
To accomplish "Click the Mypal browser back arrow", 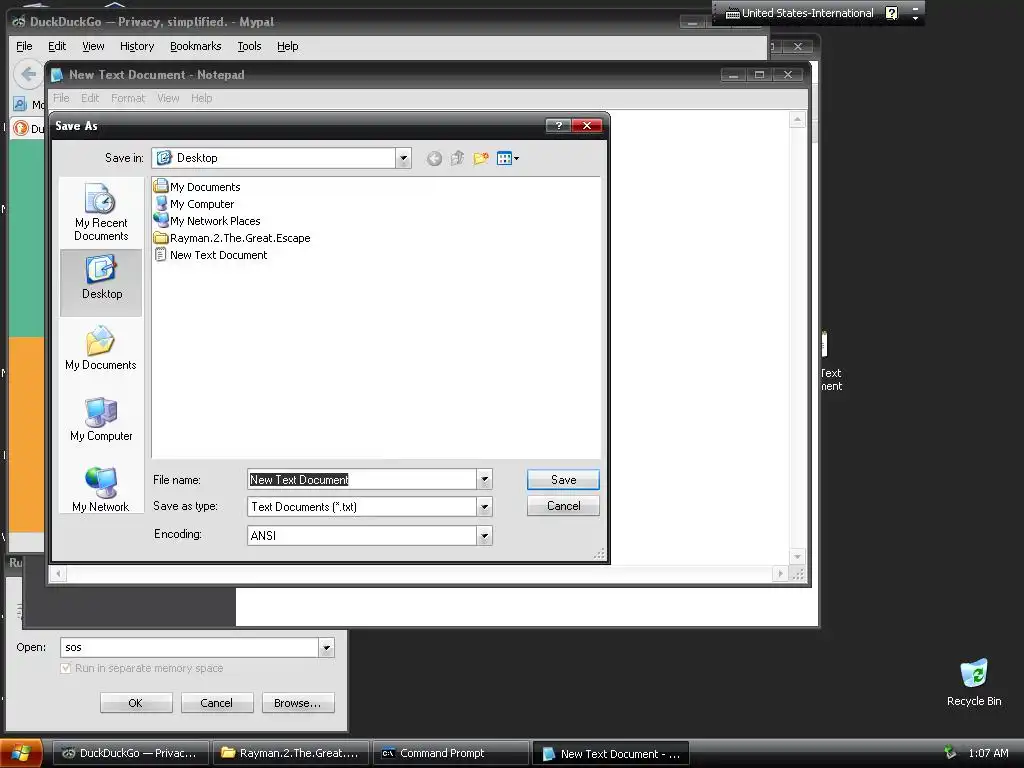I will pos(28,74).
